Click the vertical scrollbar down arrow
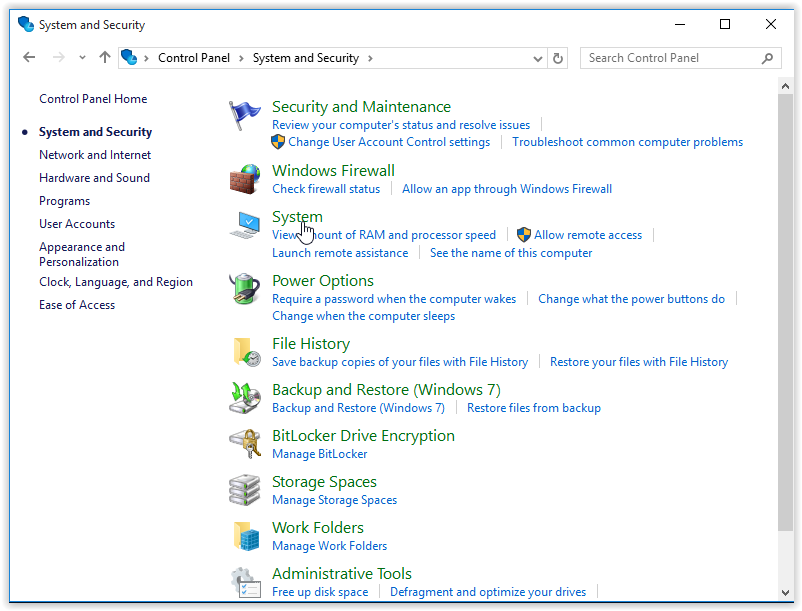The width and height of the screenshot is (802, 611). (786, 593)
